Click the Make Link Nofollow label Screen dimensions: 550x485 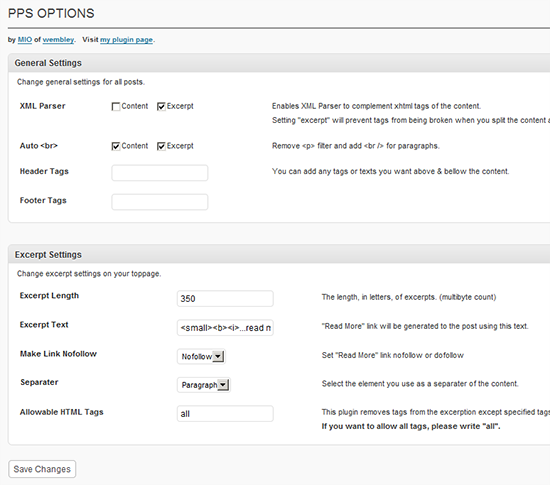tap(58, 353)
